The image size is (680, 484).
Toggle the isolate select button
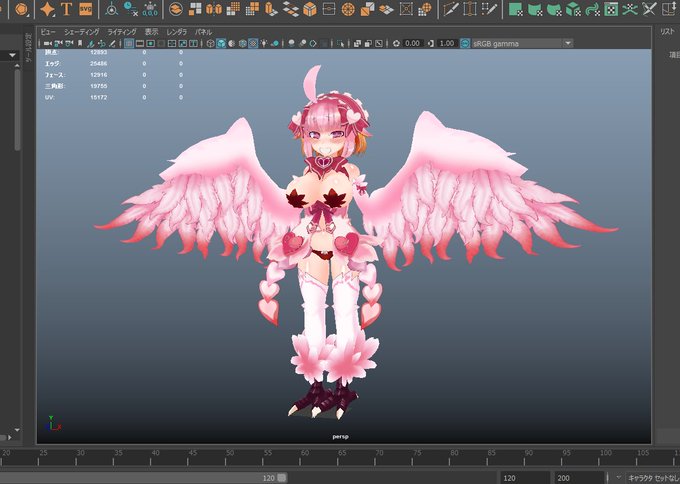coord(340,43)
